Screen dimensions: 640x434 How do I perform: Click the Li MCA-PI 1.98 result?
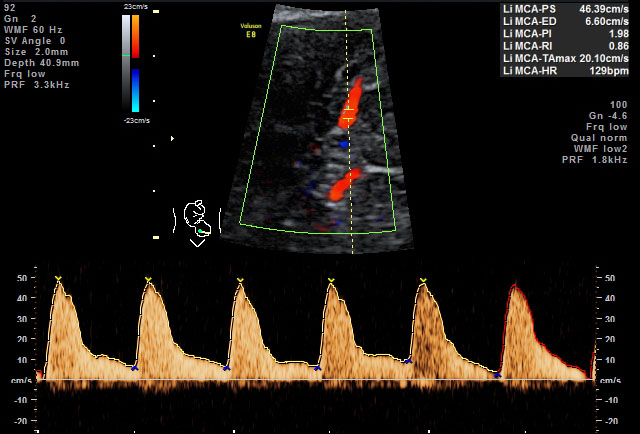coord(566,33)
